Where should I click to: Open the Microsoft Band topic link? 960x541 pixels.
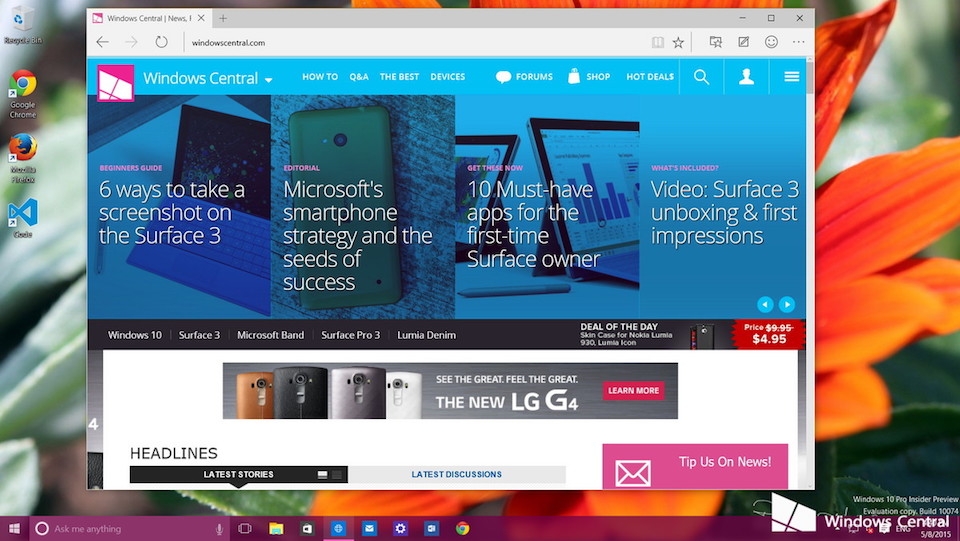pos(270,335)
